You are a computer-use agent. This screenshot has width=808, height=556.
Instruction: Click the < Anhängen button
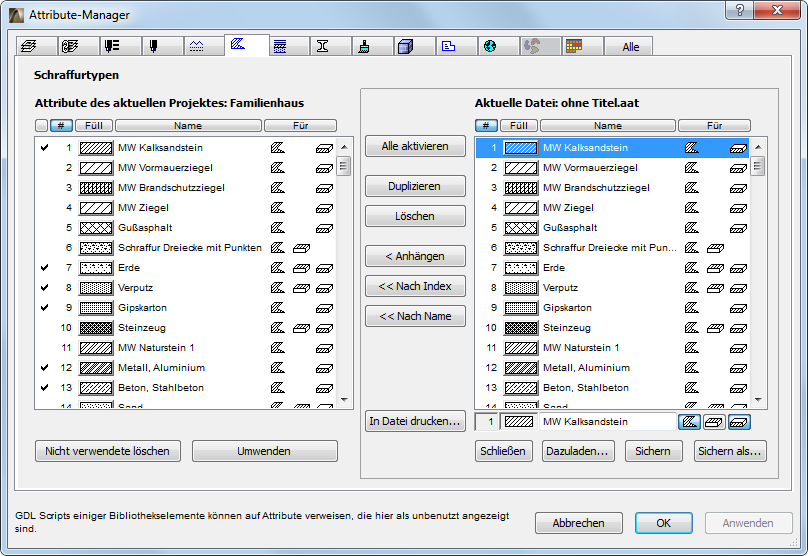415,256
